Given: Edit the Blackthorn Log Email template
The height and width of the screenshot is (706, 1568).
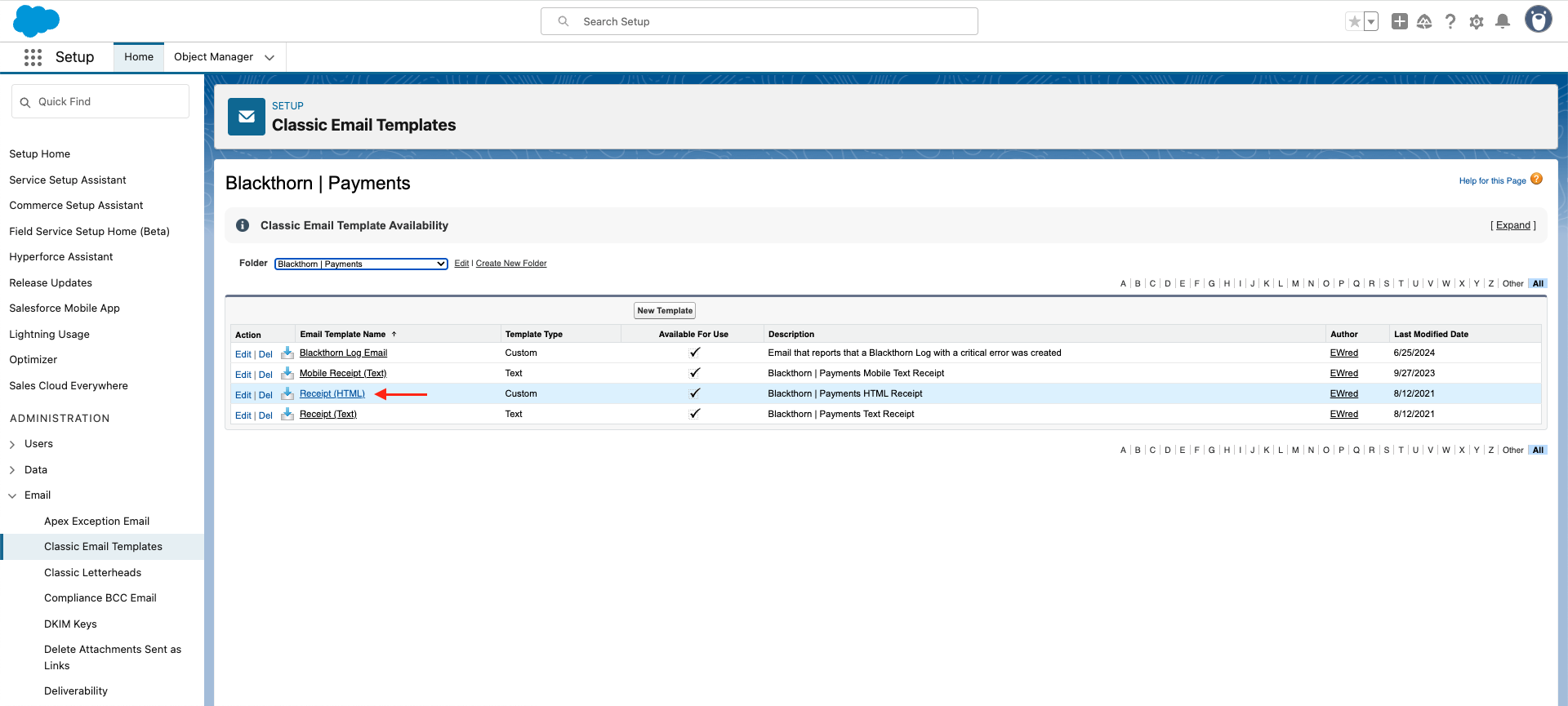Looking at the screenshot, I should (x=243, y=354).
